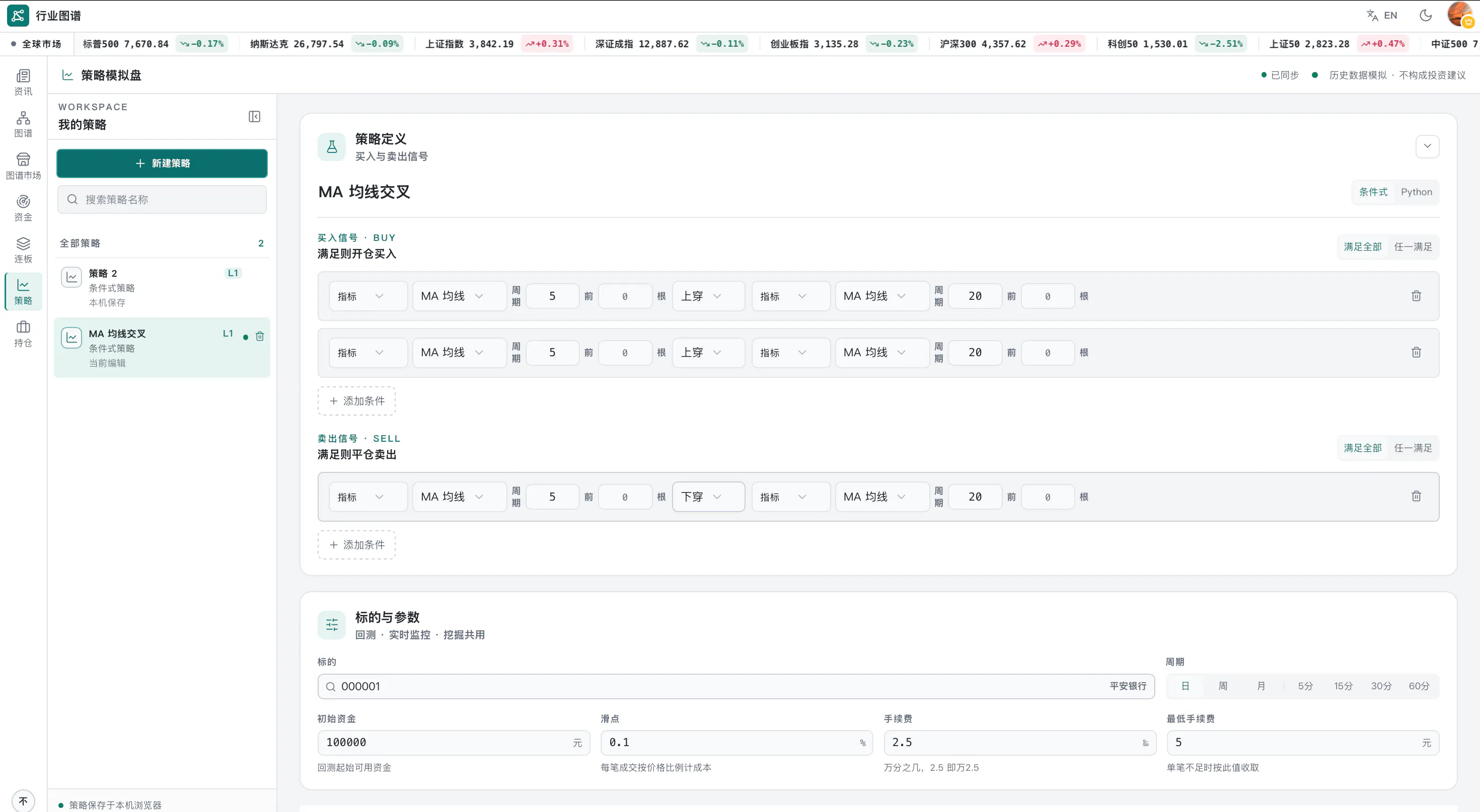The image size is (1480, 812).
Task: Toggle dark mode with the moon icon
Action: (x=1426, y=16)
